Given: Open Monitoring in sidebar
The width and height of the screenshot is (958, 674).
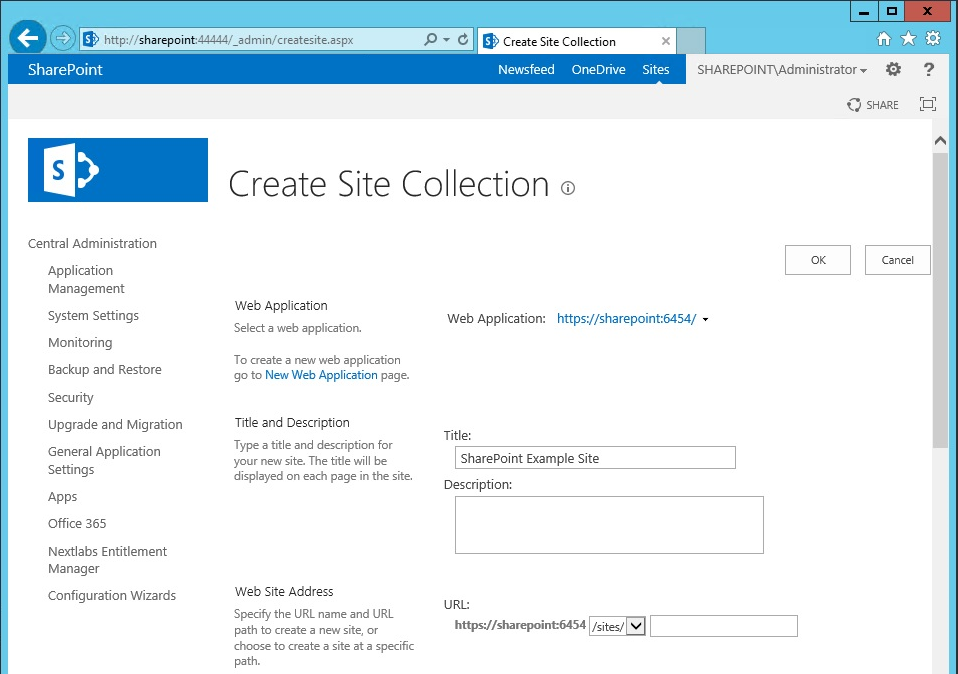Looking at the screenshot, I should pyautogui.click(x=80, y=342).
